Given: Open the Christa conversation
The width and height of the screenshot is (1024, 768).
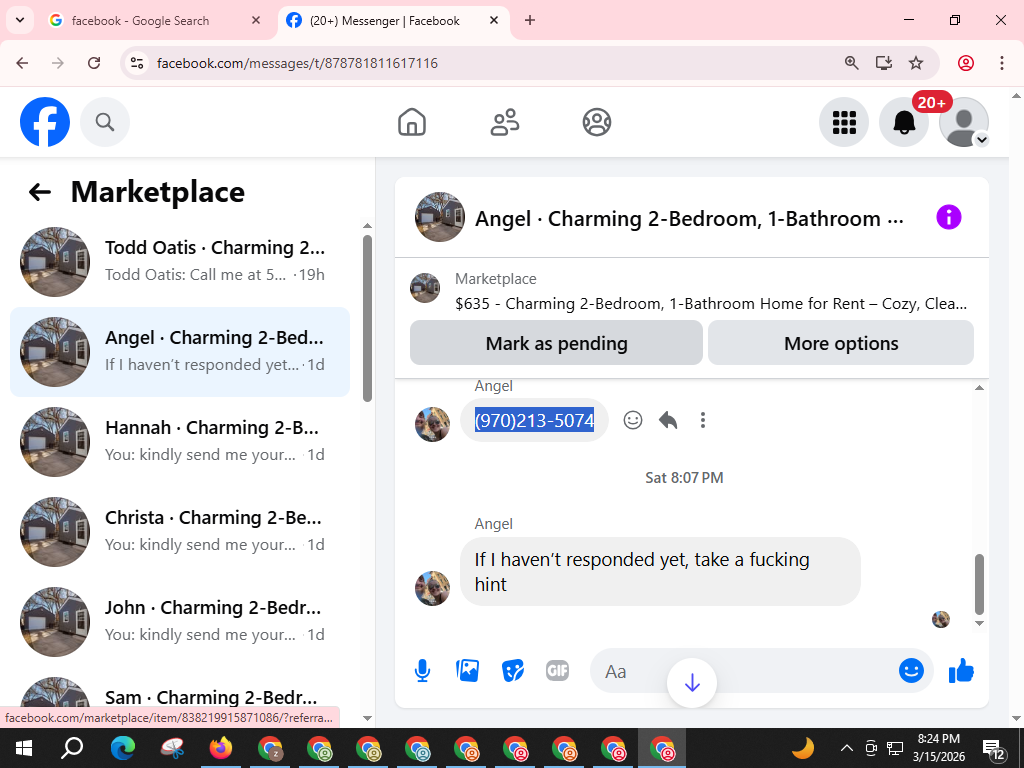Looking at the screenshot, I should click(x=180, y=532).
